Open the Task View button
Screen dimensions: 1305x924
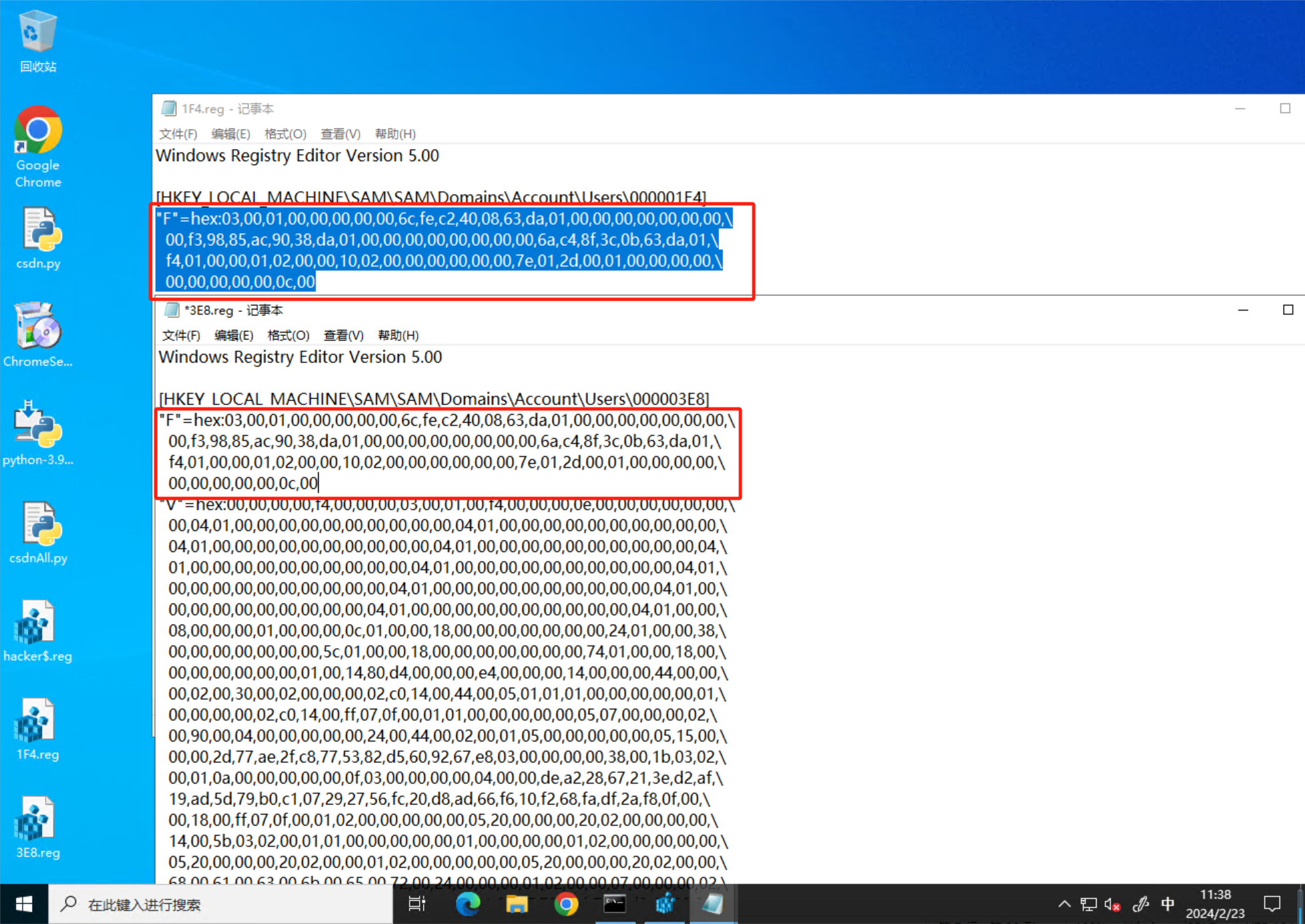(418, 904)
